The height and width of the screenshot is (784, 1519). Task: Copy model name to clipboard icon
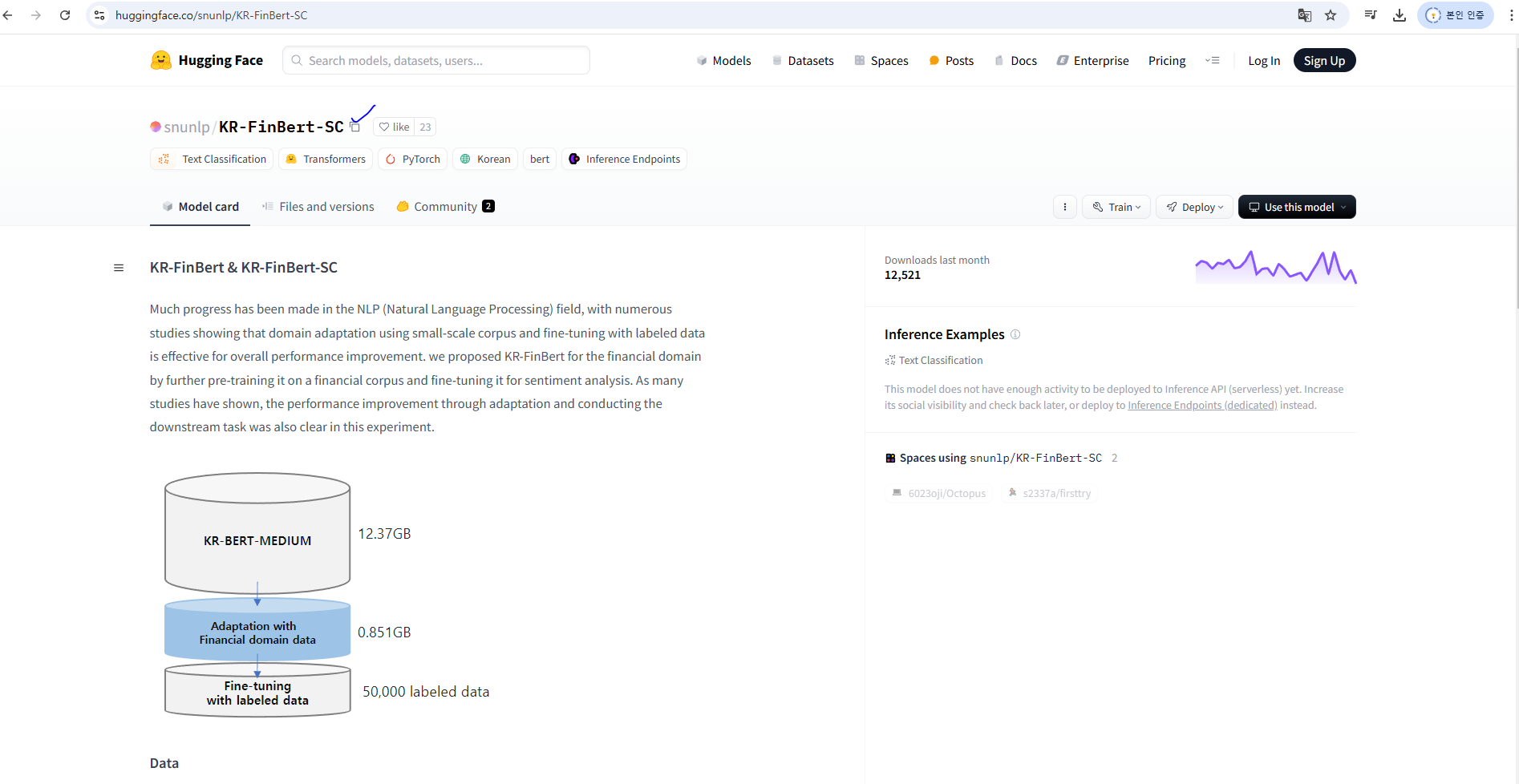point(355,127)
